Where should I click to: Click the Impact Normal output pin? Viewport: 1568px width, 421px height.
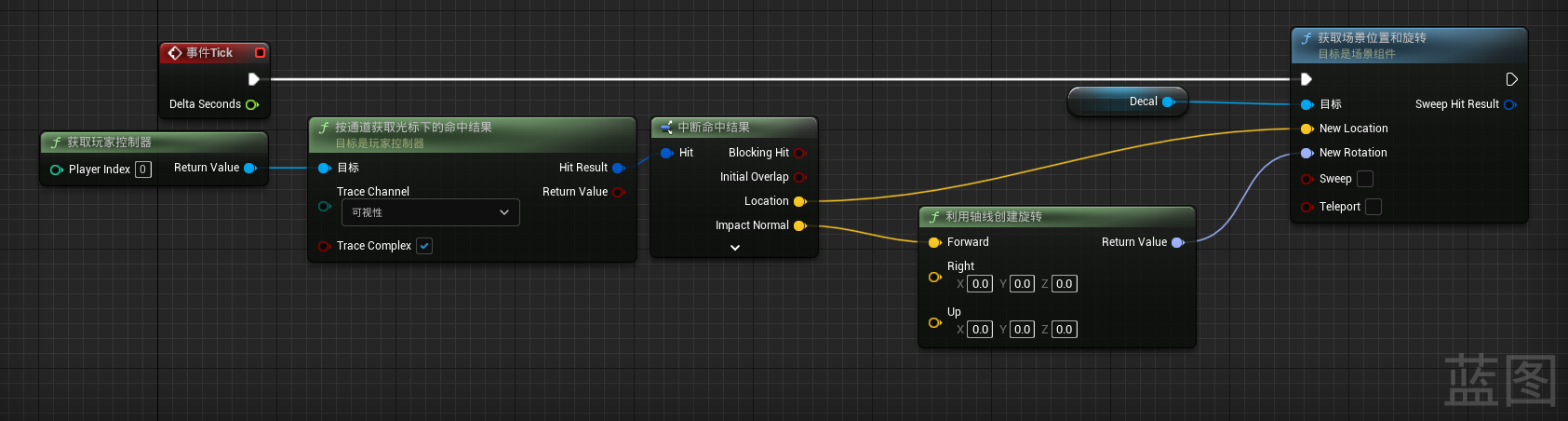(x=799, y=225)
